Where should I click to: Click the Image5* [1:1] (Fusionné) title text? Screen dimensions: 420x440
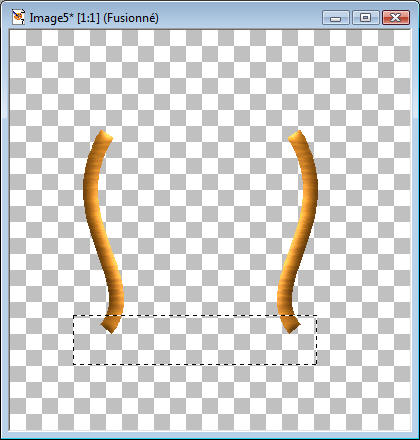[94, 18]
